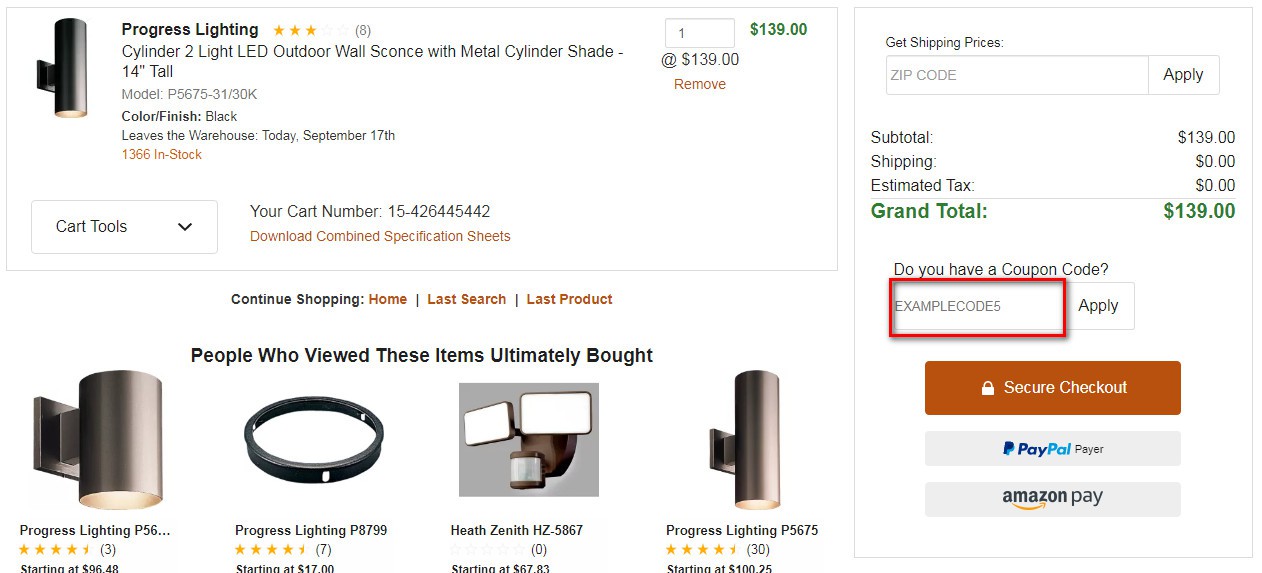Return to the Last Product

[569, 299]
